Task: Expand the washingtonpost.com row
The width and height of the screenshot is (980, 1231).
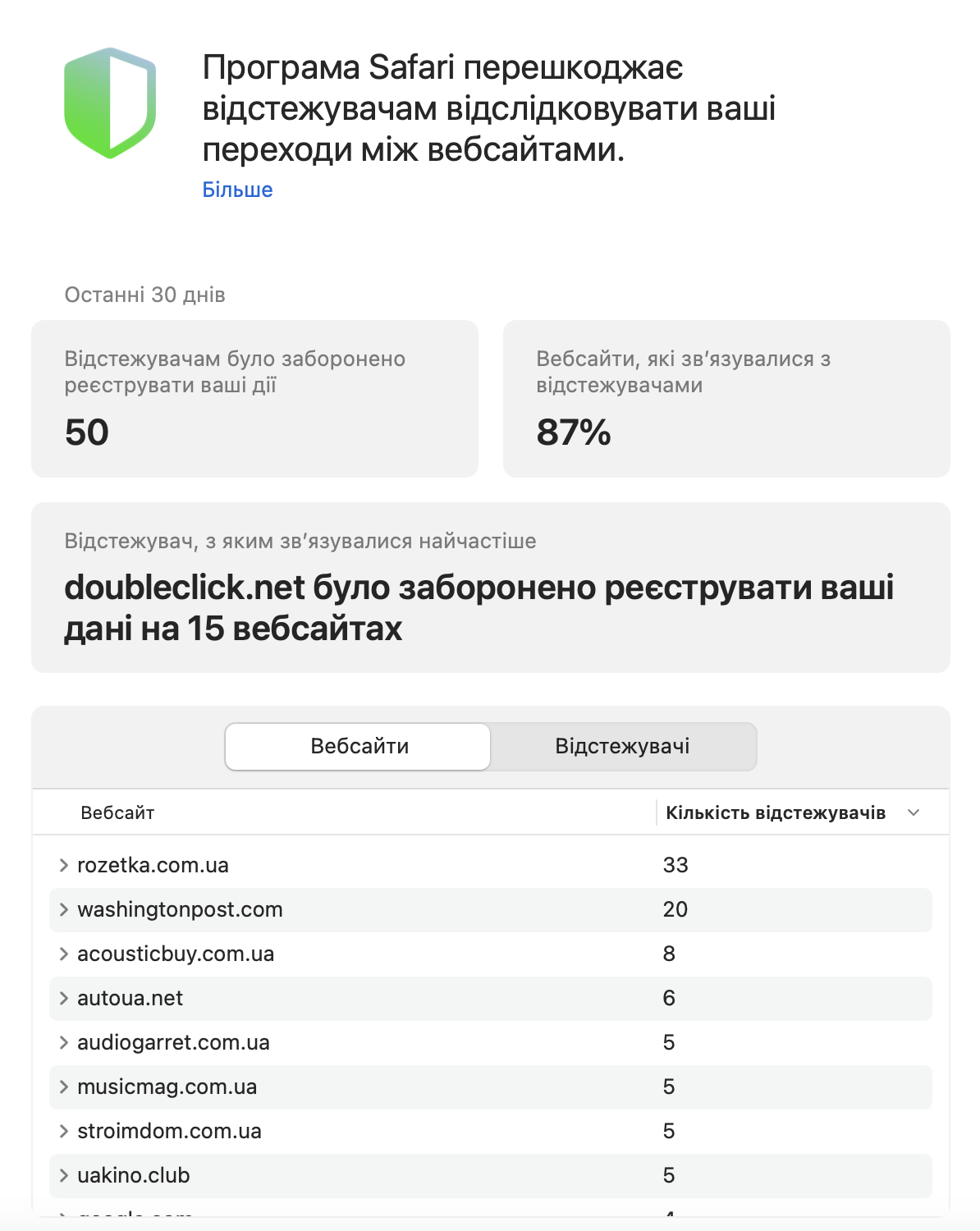Action: (64, 909)
